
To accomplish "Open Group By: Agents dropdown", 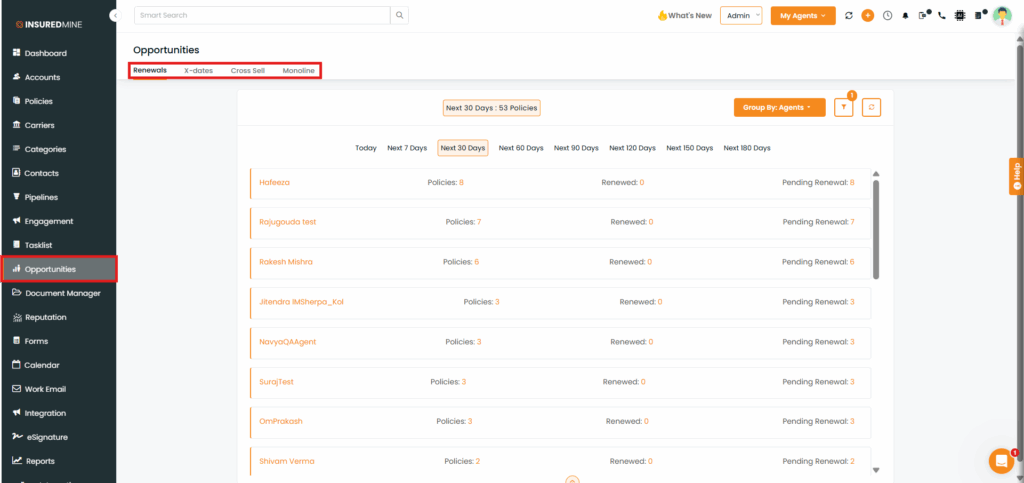I will tap(779, 107).
